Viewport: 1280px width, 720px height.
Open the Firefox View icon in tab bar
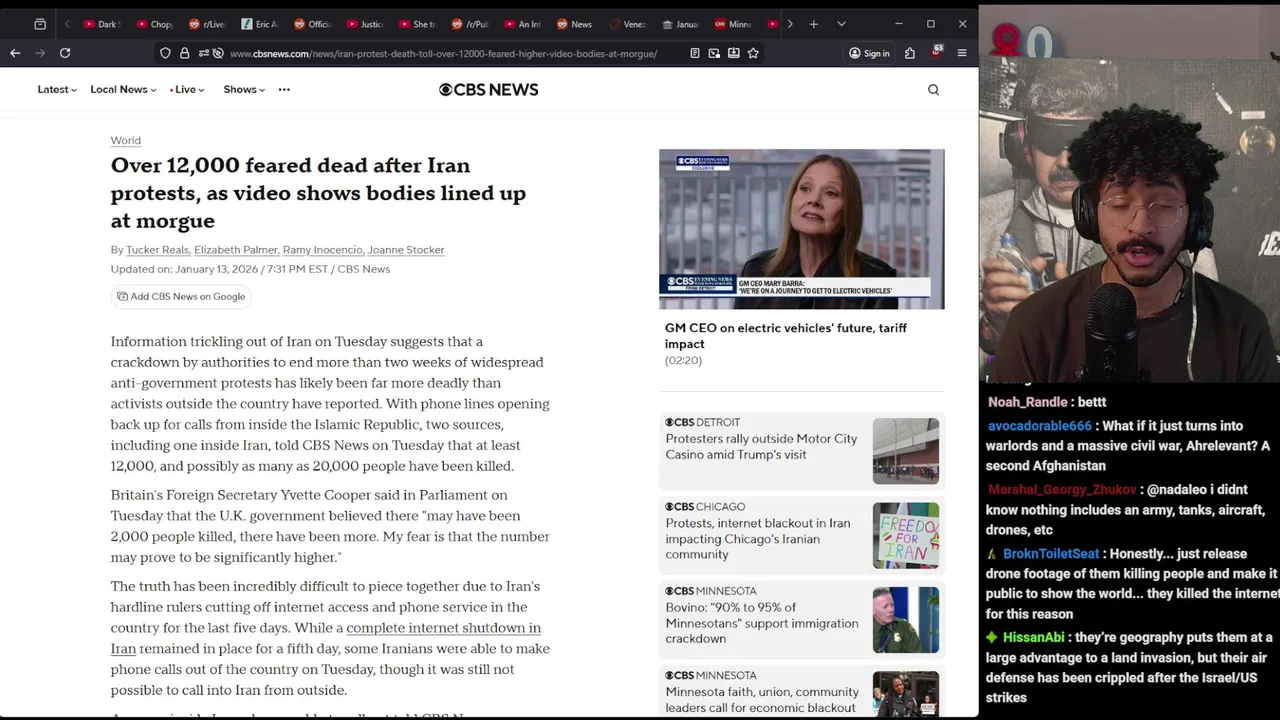(x=40, y=24)
